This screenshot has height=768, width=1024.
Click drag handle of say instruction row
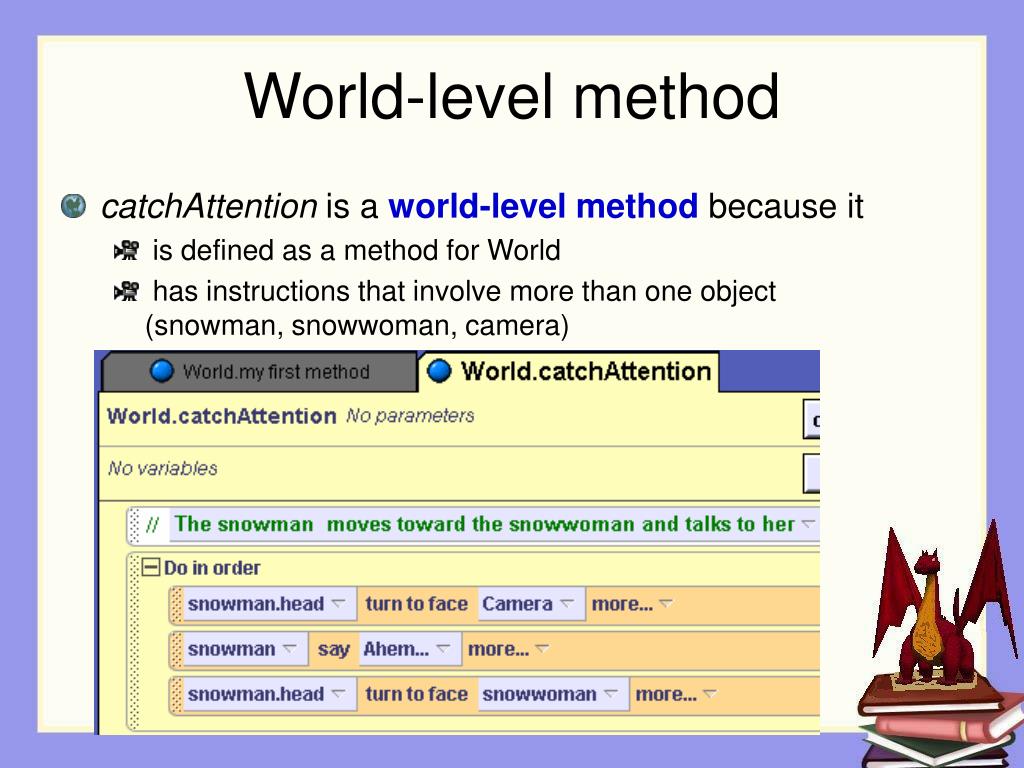pos(176,649)
